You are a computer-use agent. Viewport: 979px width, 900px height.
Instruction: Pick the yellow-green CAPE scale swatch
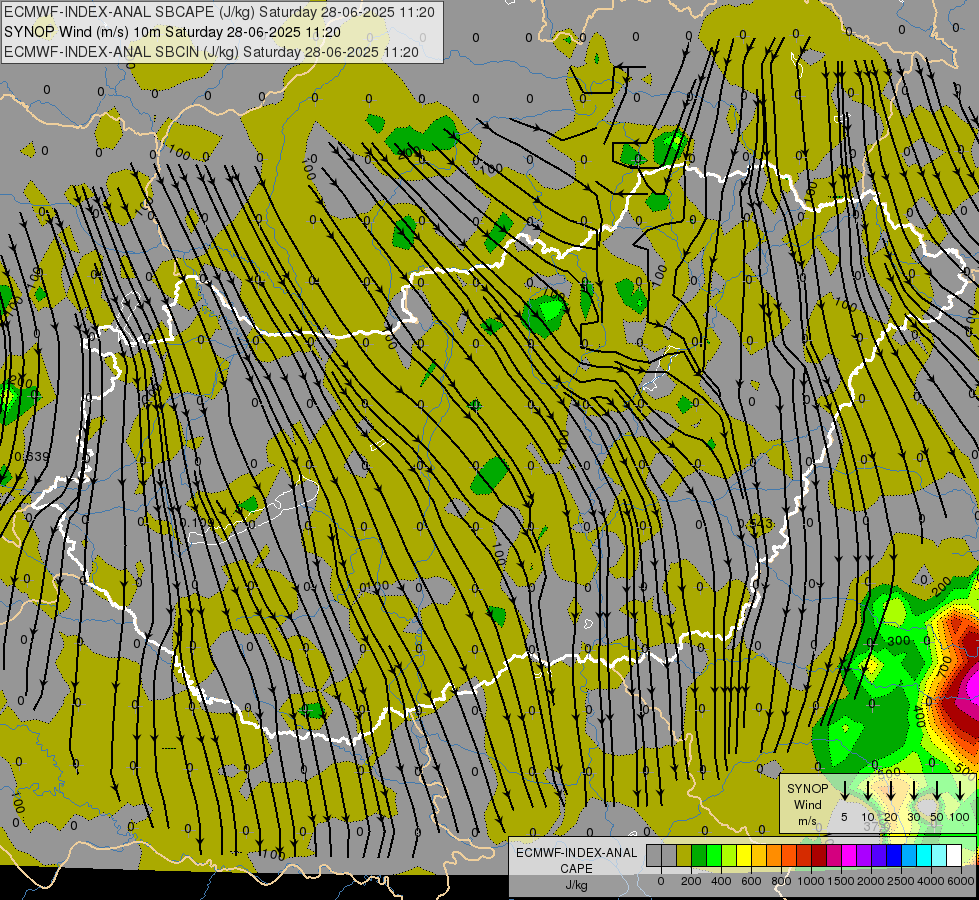[729, 855]
